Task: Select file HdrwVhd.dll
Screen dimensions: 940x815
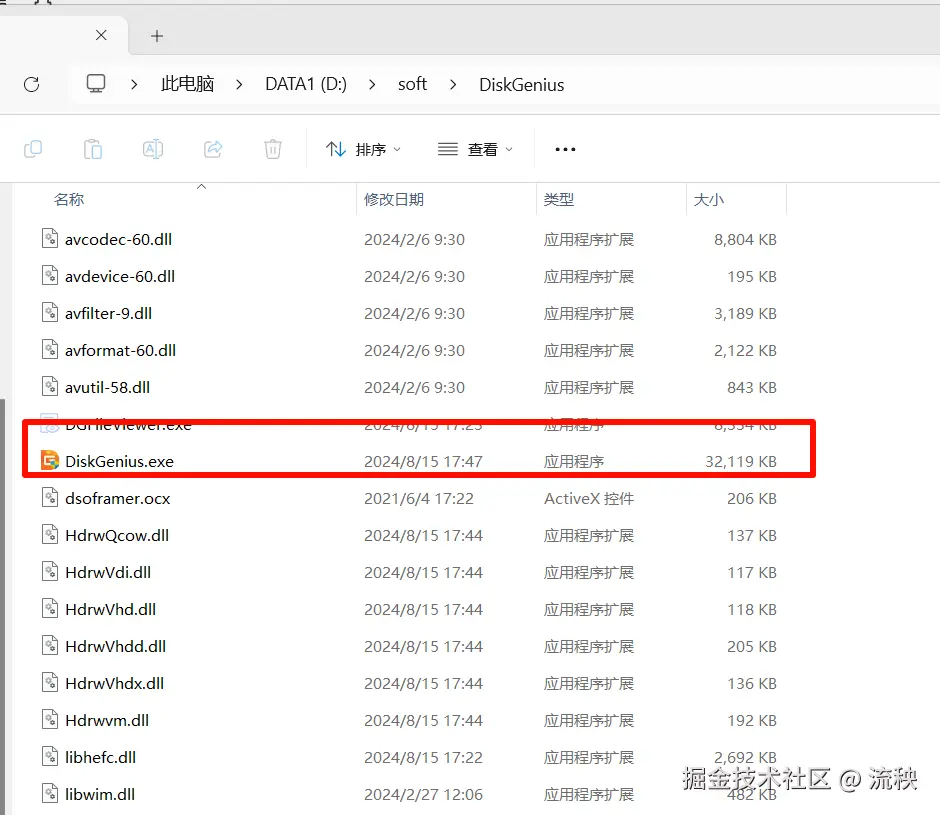Action: tap(110, 609)
